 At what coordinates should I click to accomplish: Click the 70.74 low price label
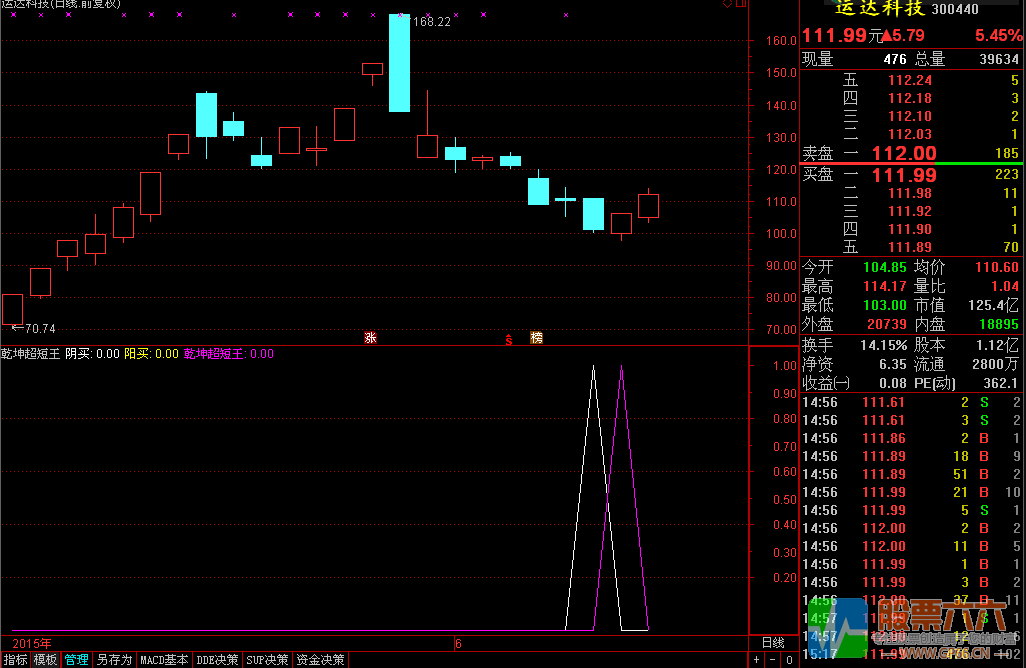click(40, 328)
